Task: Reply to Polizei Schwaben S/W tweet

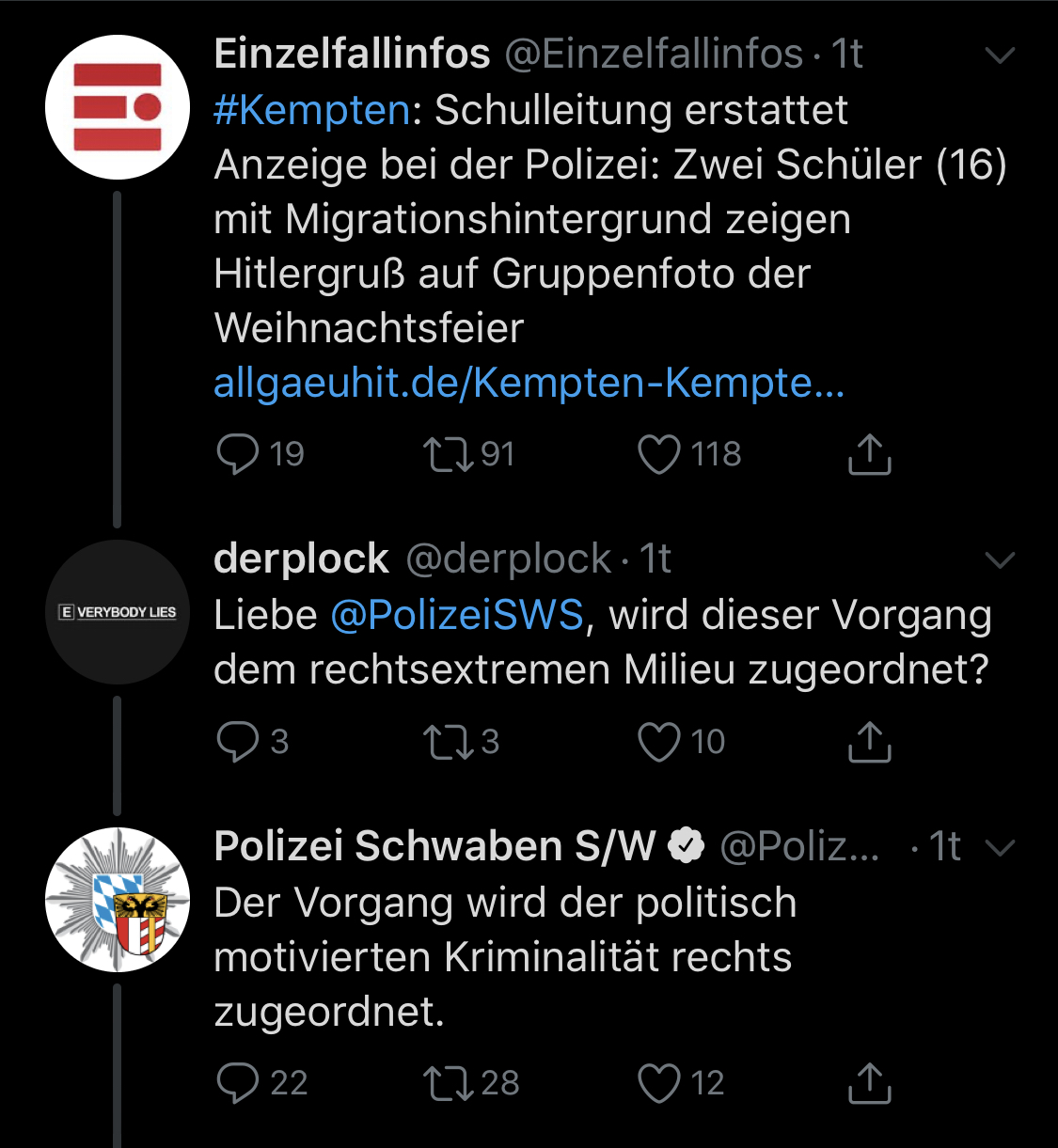Action: pos(237,1083)
